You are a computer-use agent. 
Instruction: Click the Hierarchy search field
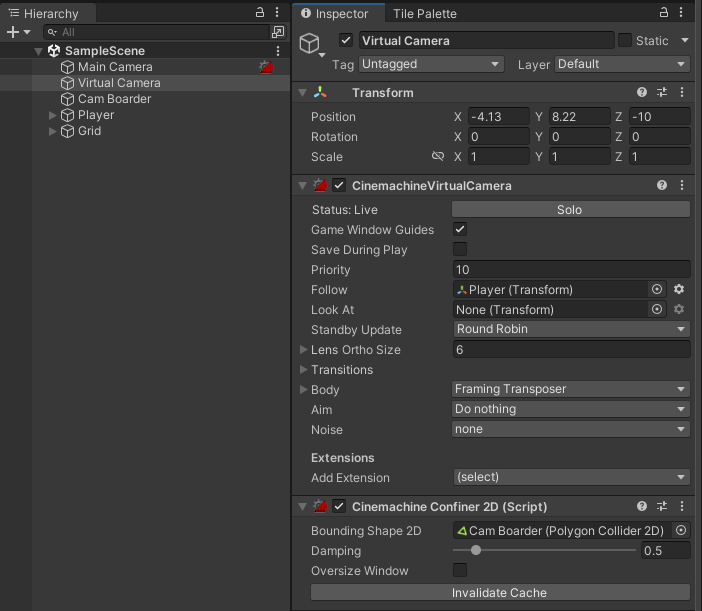tap(157, 32)
